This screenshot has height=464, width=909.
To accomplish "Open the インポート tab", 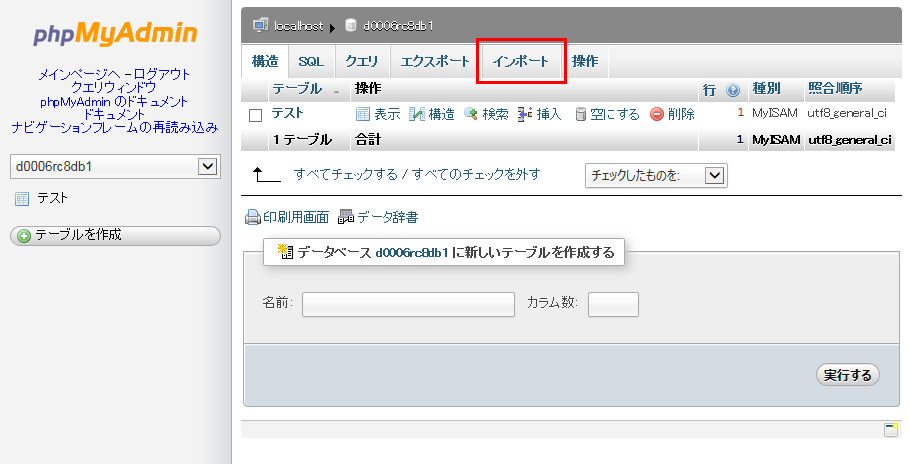I will (521, 61).
